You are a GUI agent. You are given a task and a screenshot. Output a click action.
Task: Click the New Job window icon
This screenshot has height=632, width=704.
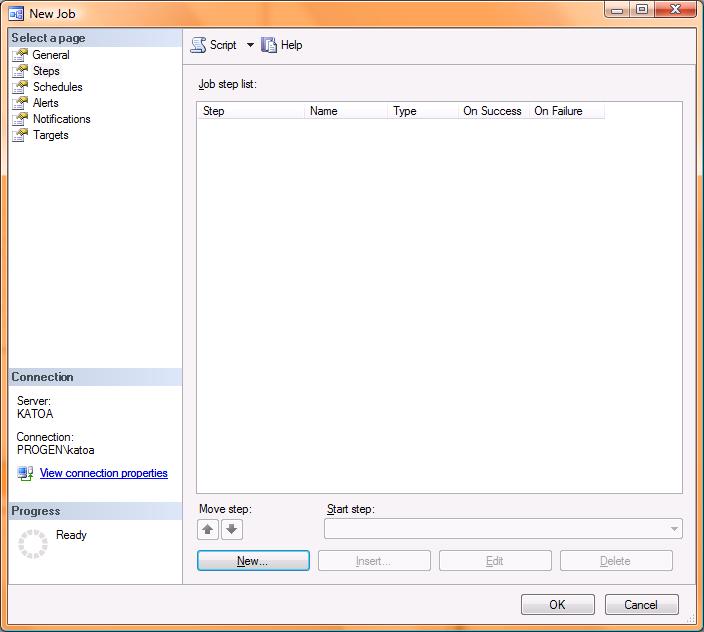pos(16,13)
